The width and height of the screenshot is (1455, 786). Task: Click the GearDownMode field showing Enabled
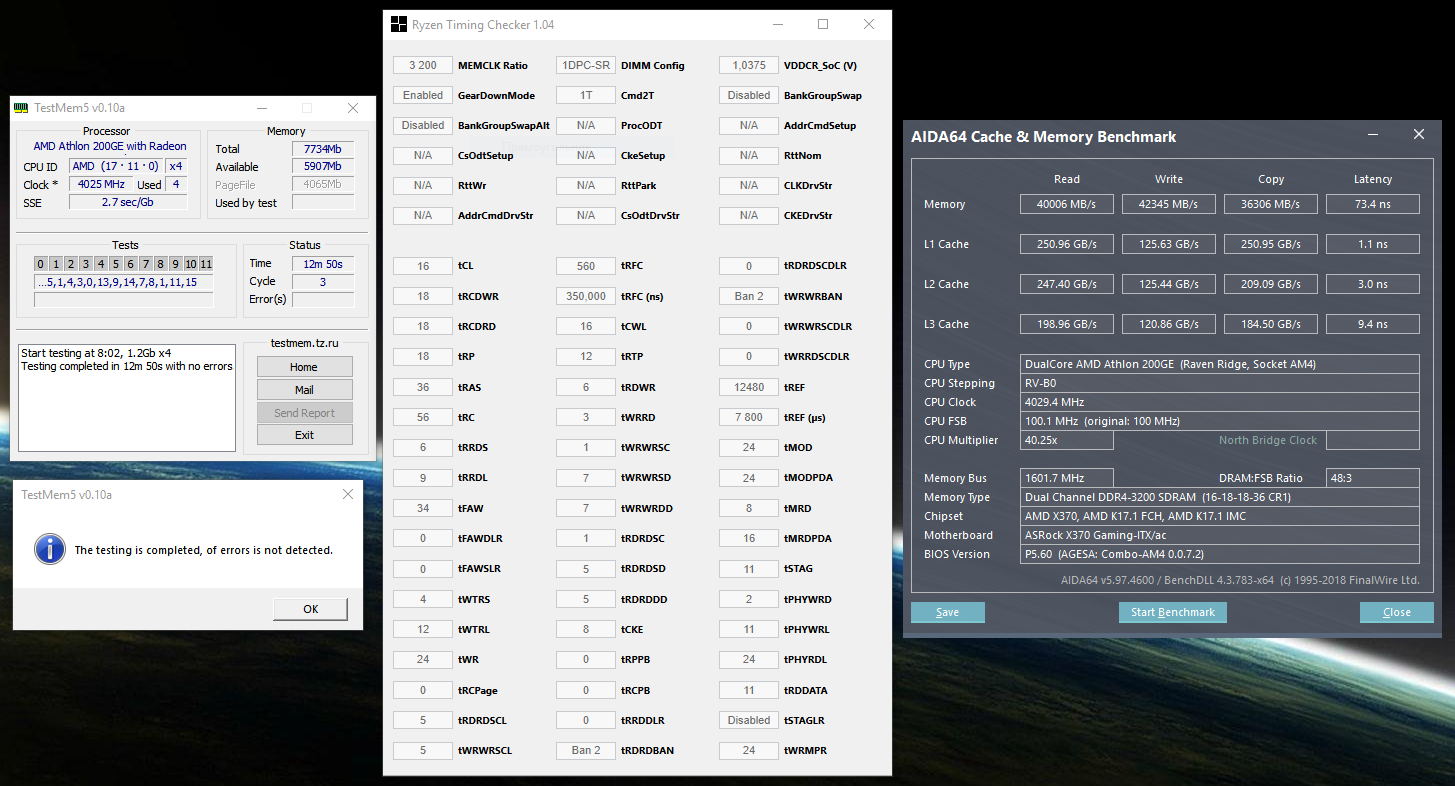[x=423, y=95]
